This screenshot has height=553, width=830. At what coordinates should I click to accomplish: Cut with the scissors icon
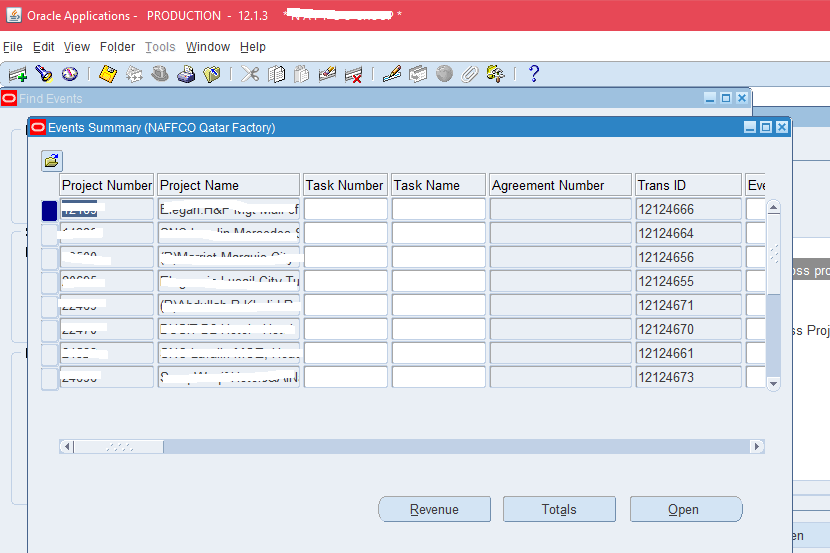pos(250,74)
